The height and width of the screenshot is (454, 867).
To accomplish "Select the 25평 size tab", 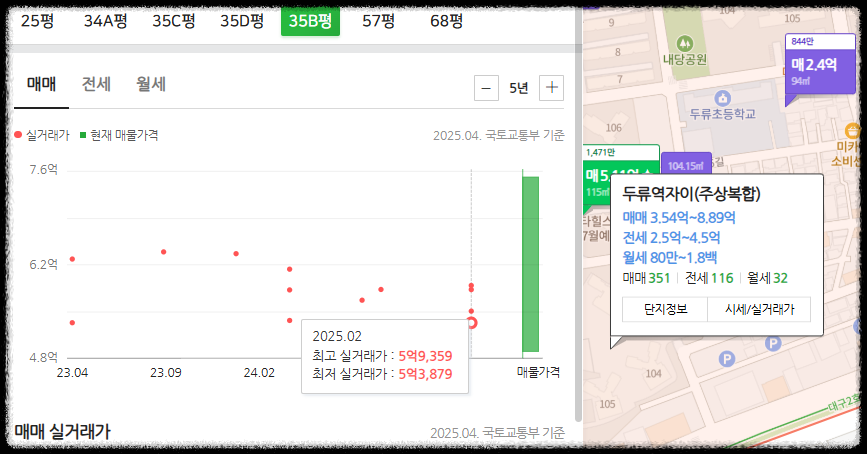I will pyautogui.click(x=37, y=22).
